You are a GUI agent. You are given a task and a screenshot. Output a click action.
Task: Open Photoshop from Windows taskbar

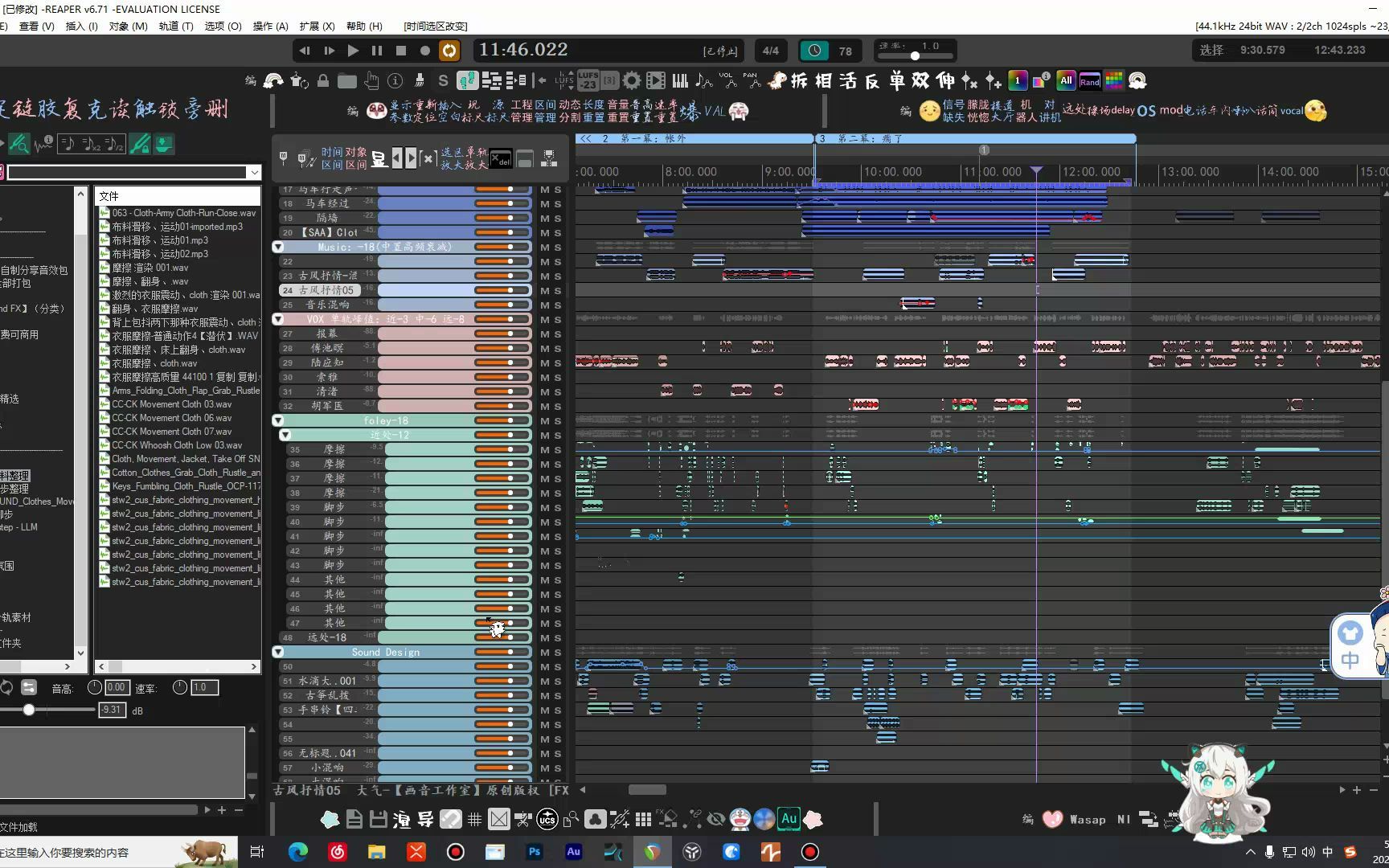pyautogui.click(x=534, y=852)
